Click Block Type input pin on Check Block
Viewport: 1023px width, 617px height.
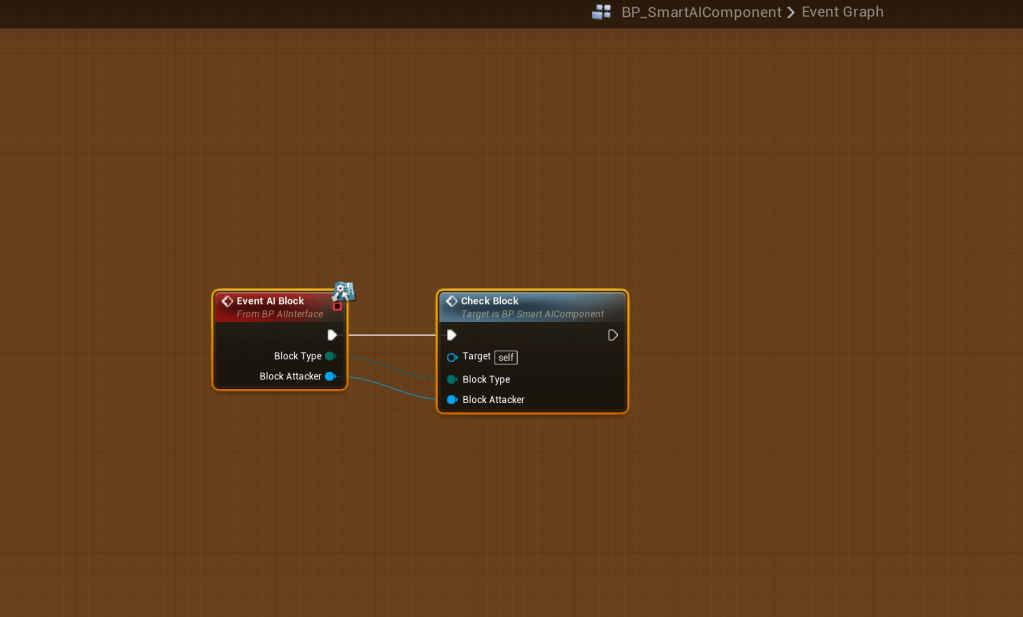click(451, 380)
